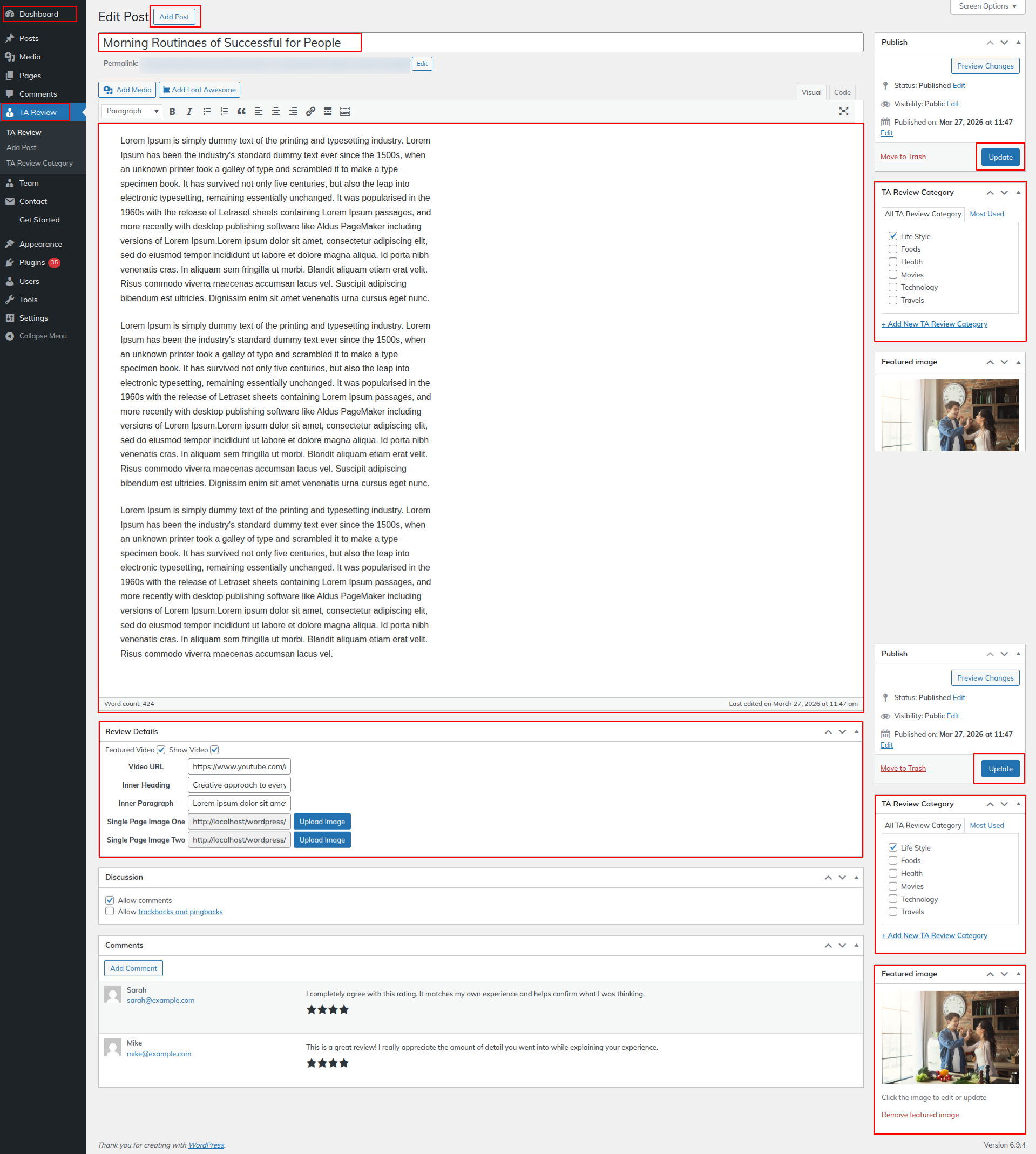The width and height of the screenshot is (1036, 1154).
Task: Center align the text
Action: [x=275, y=112]
